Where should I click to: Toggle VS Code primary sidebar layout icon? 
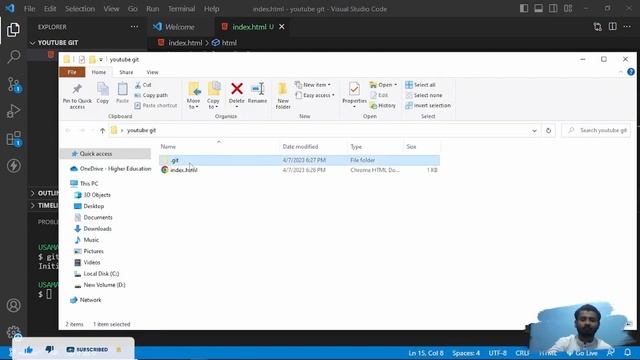point(524,9)
